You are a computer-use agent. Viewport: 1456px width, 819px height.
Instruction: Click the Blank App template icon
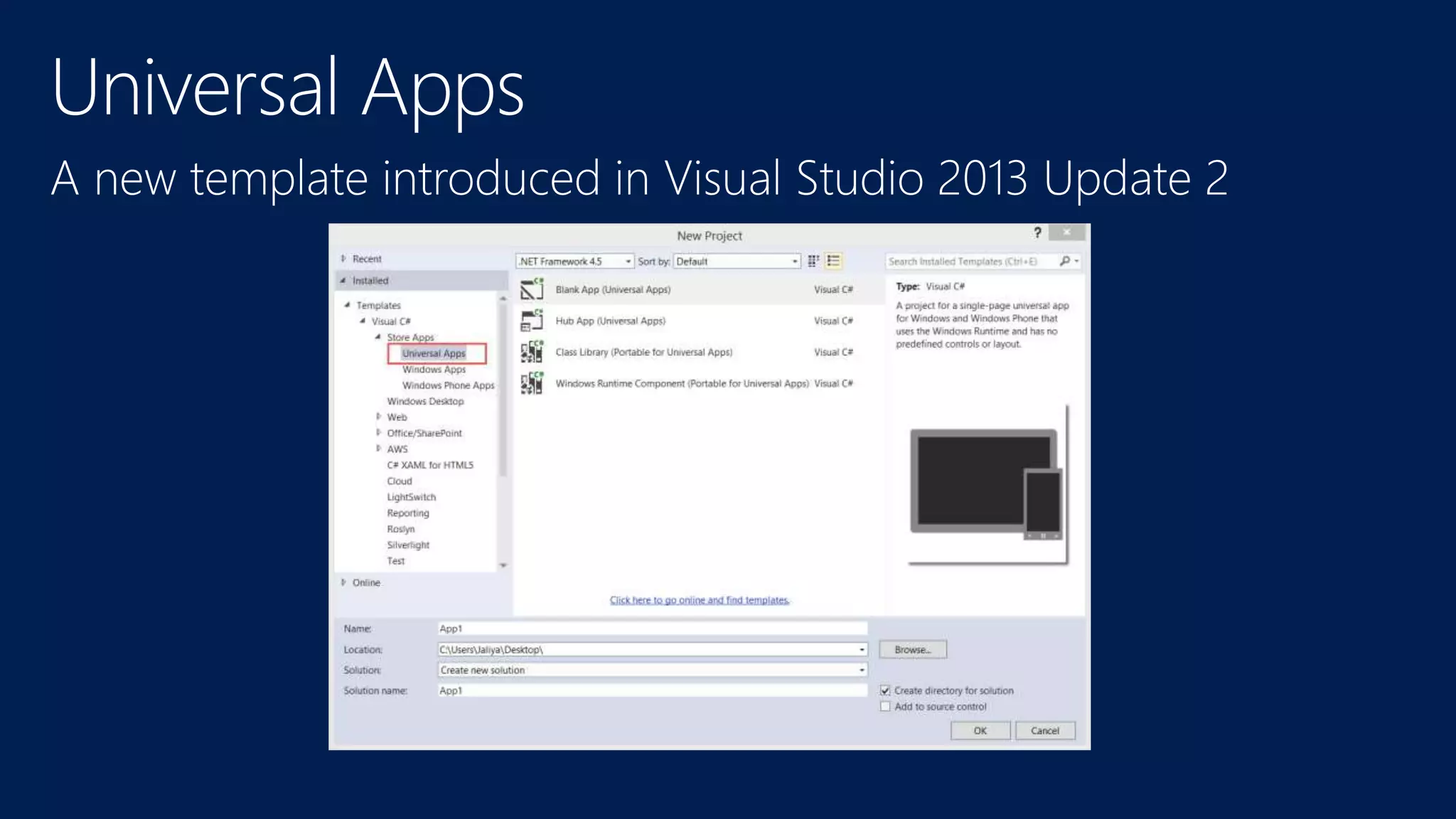532,289
